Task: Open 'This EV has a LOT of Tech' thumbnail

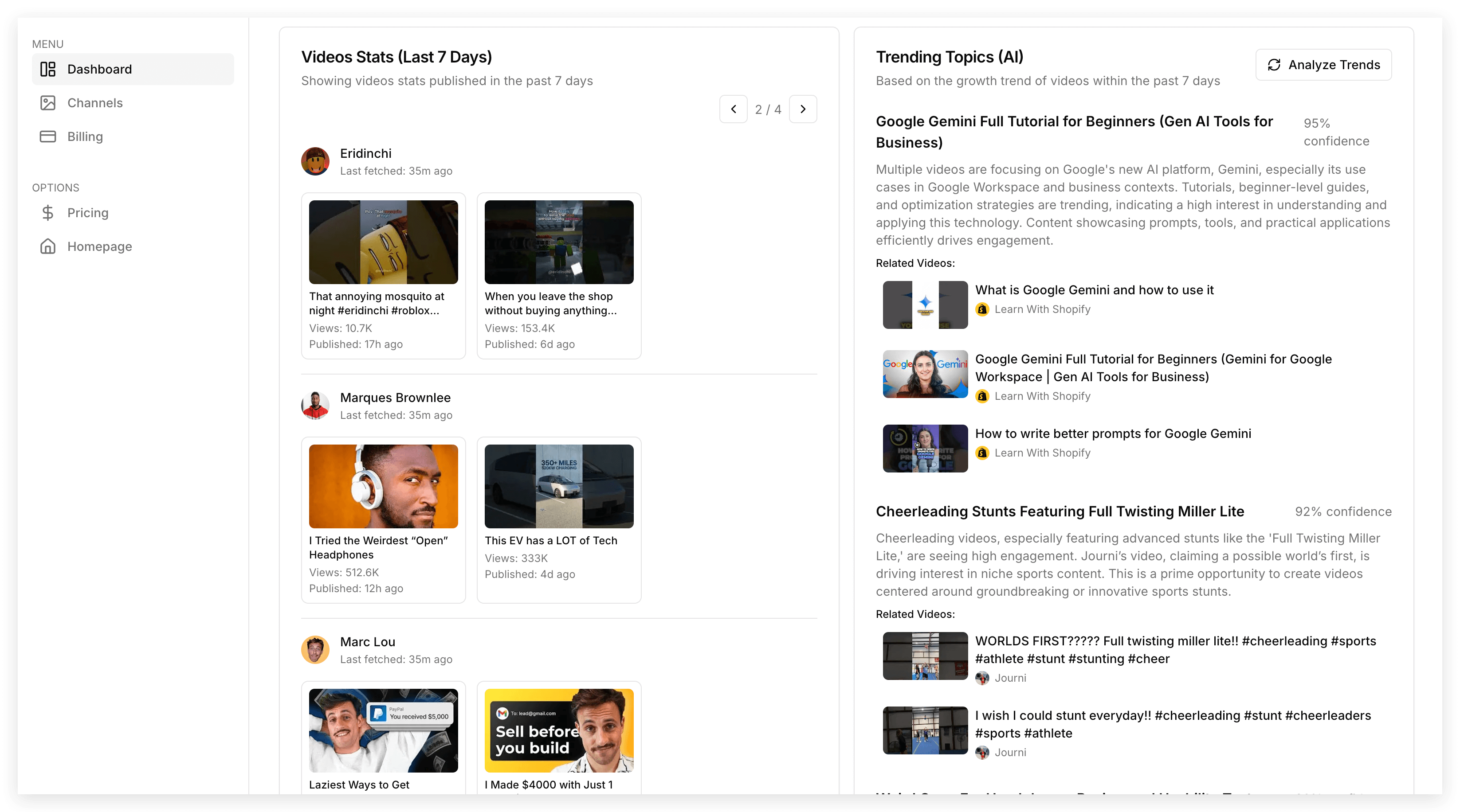Action: click(x=559, y=486)
